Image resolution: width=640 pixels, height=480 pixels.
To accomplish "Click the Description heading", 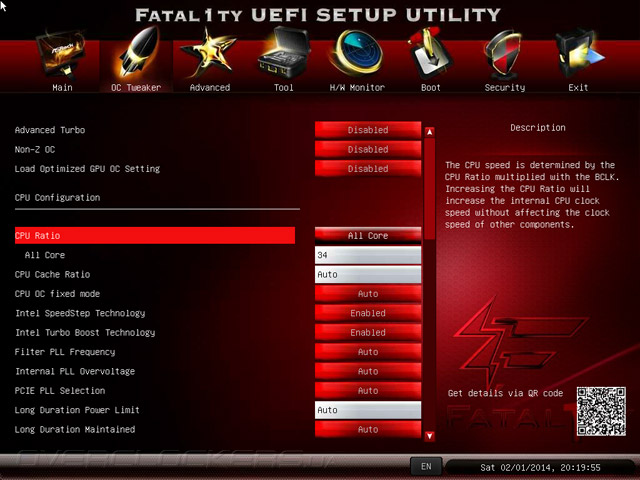I will (538, 128).
